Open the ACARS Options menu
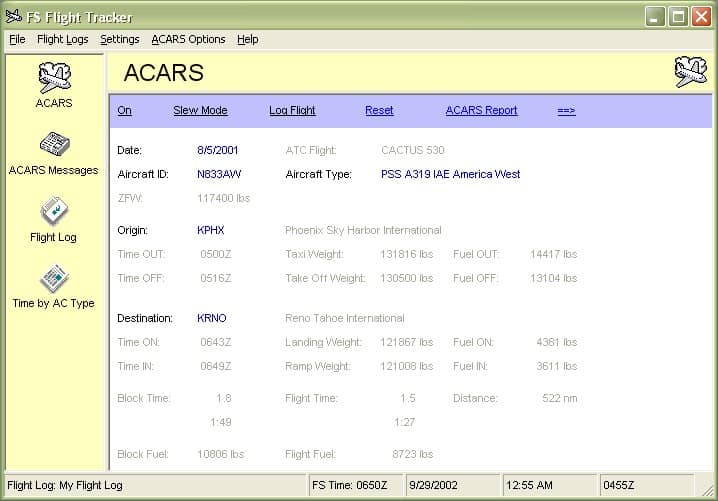This screenshot has height=501, width=718. (x=188, y=39)
